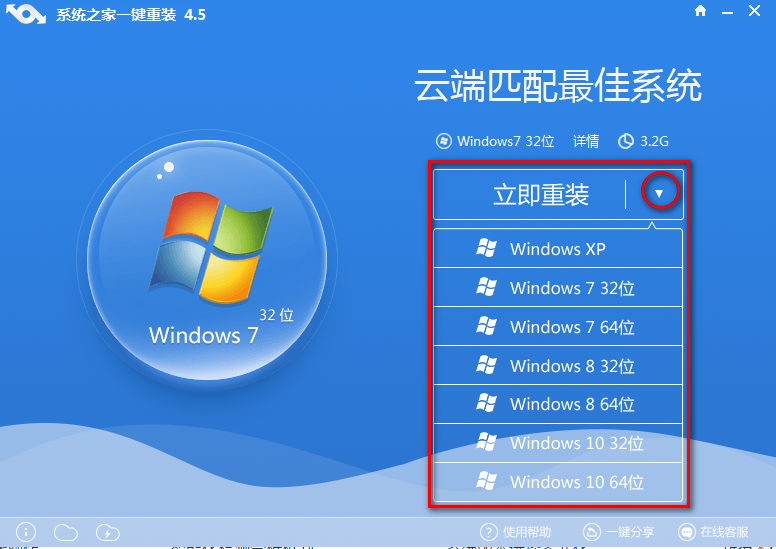Click the 使用帮助 question mark icon

pos(489,532)
